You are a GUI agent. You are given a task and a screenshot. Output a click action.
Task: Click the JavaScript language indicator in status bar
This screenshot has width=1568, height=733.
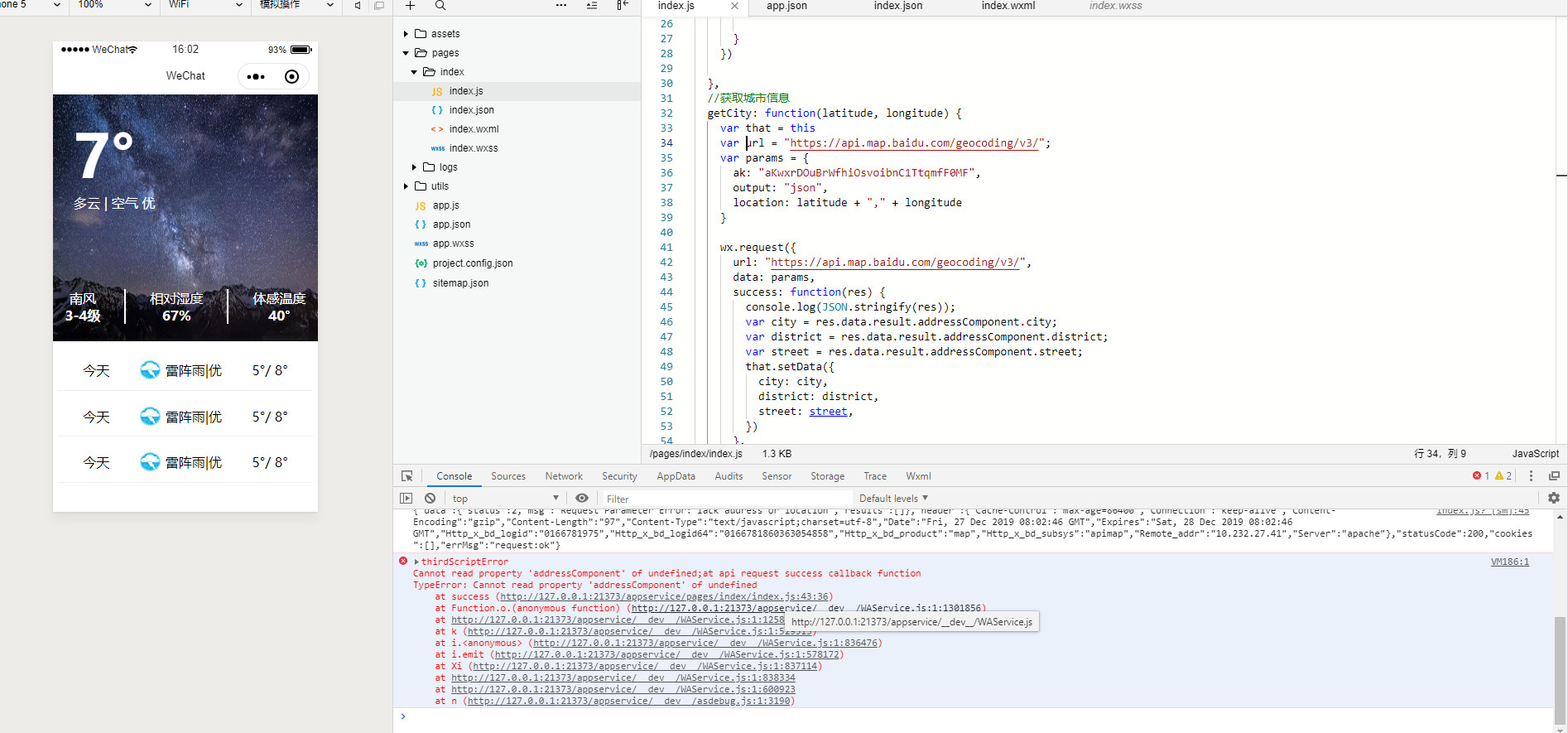pyautogui.click(x=1535, y=454)
